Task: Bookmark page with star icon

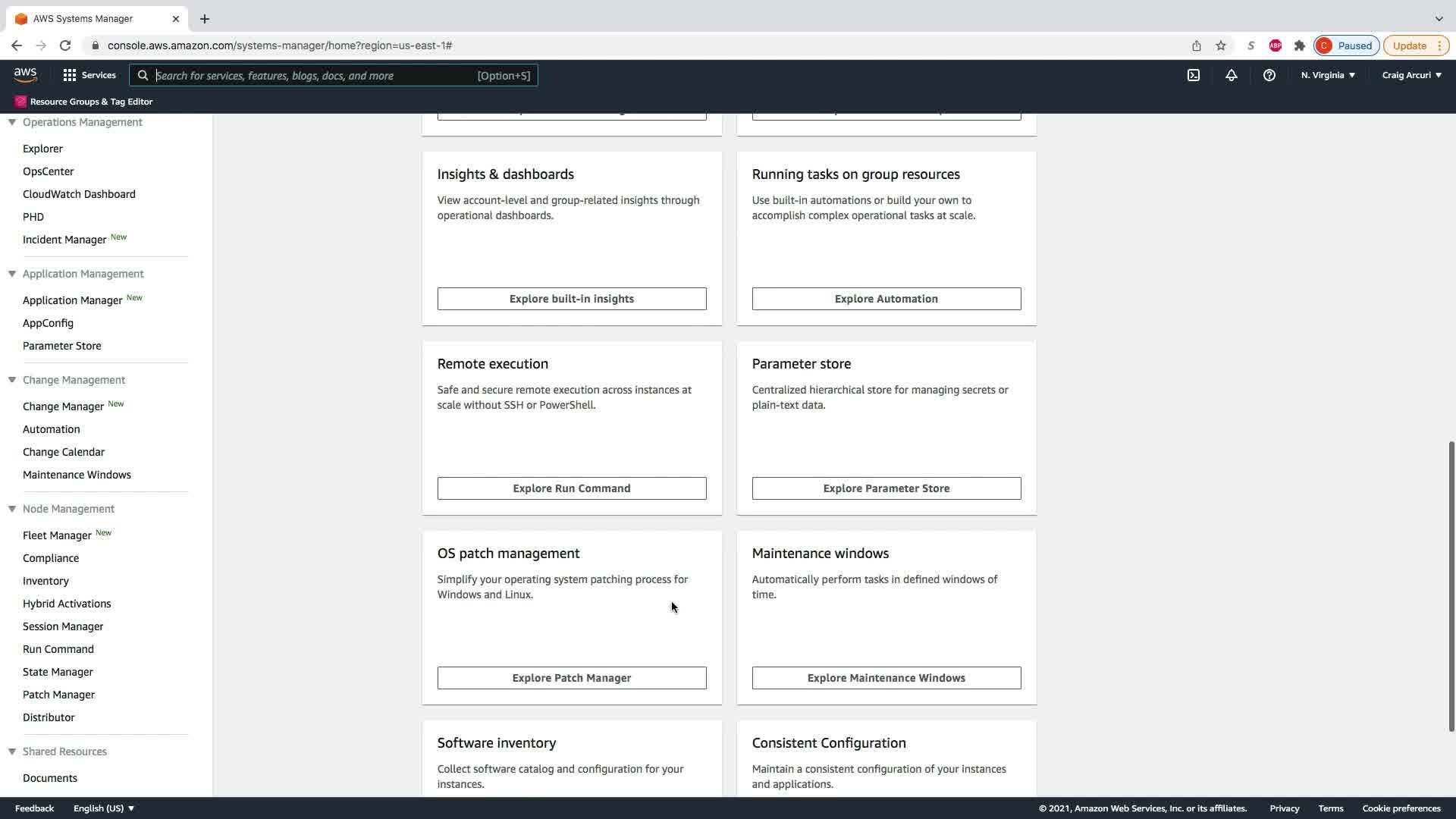Action: pos(1220,45)
